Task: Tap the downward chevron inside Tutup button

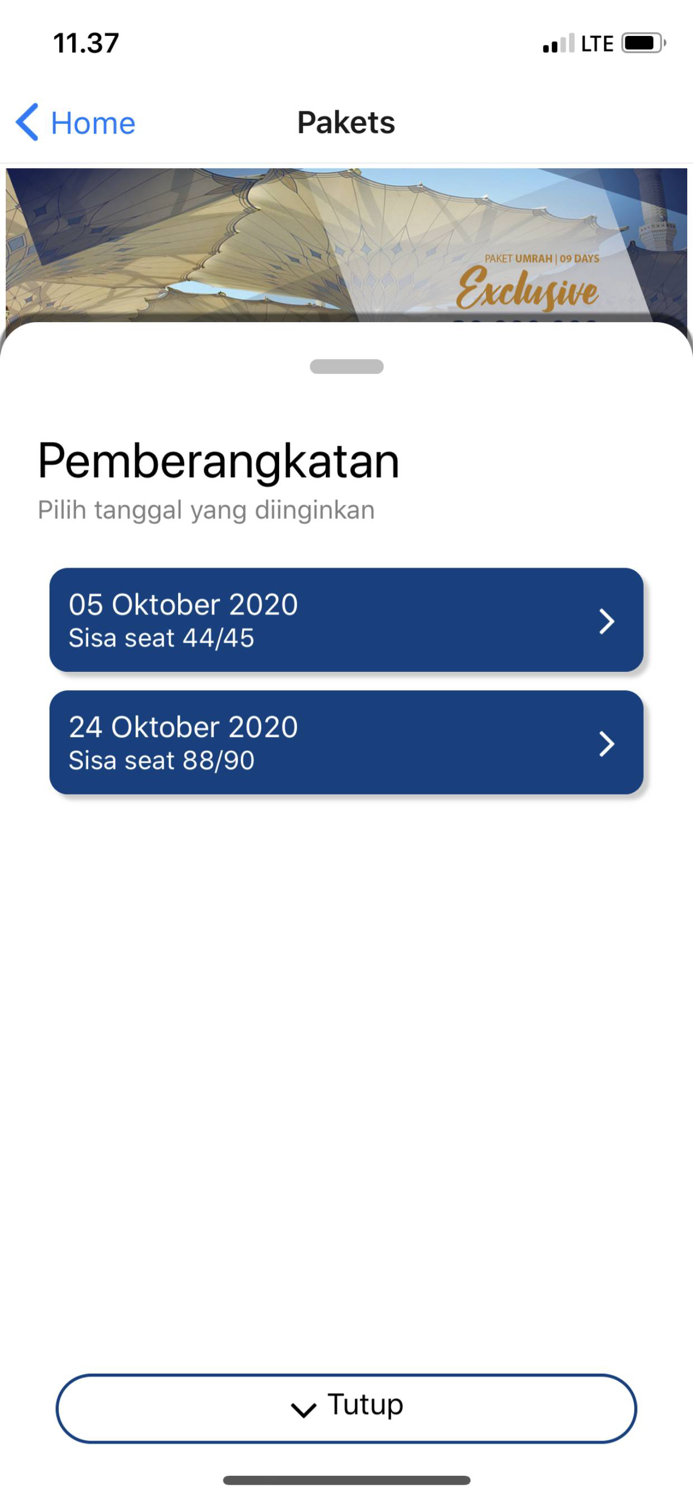Action: tap(303, 1410)
